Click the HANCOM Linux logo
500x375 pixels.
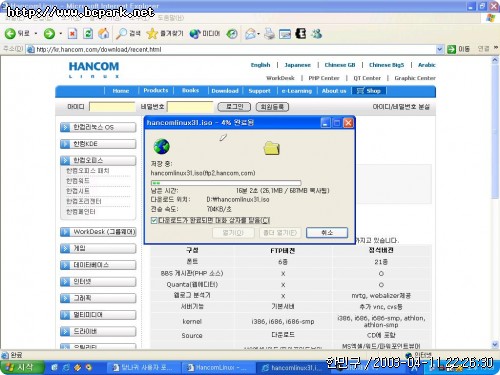(94, 70)
